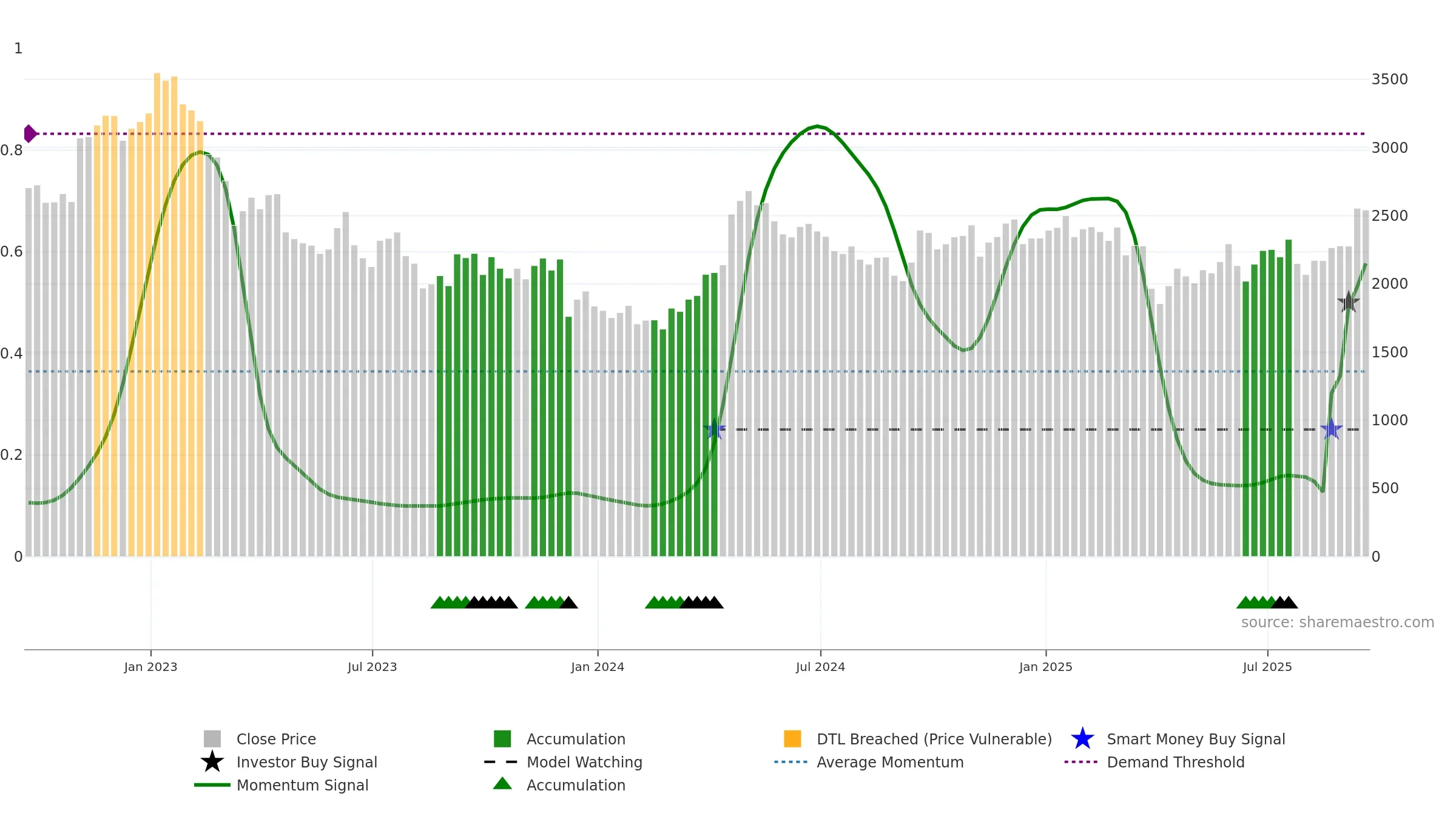Select the blue star near mid-2024 dashed line start
Screen dimensions: 1456x819
pos(715,429)
